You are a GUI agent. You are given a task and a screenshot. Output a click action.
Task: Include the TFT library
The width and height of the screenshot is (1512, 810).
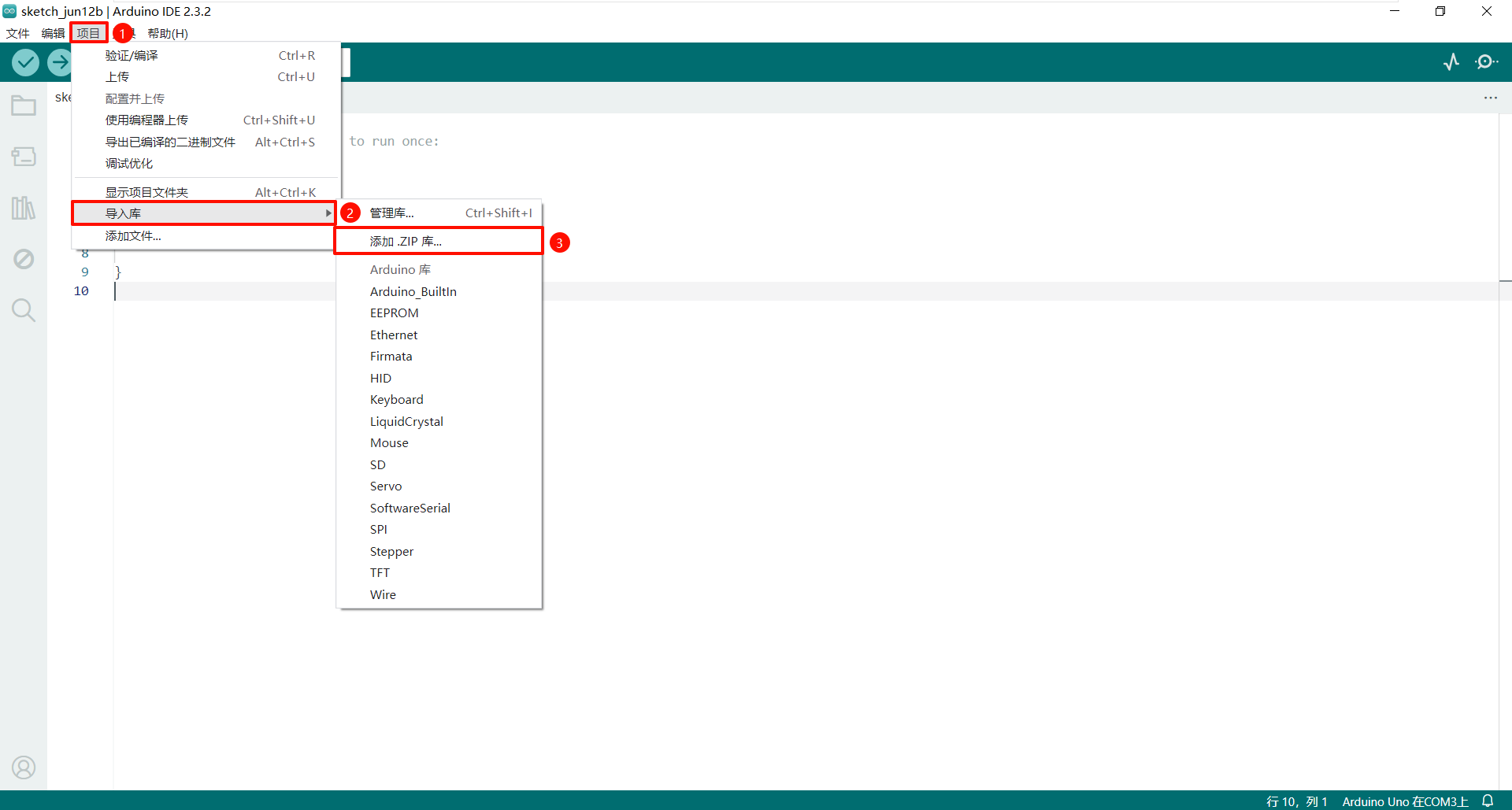tap(439, 572)
